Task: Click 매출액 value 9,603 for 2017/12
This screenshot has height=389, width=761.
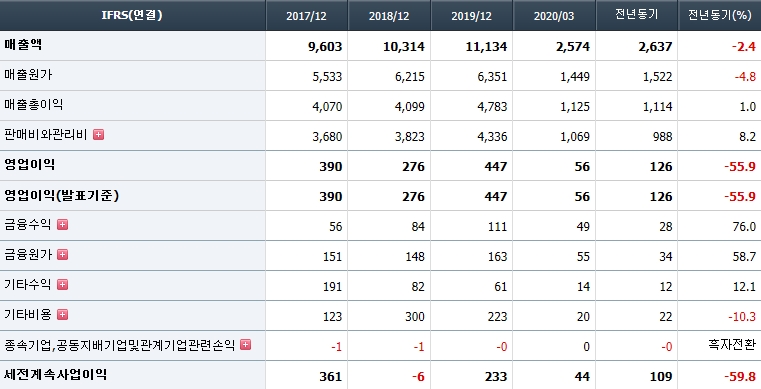Action: [x=325, y=47]
